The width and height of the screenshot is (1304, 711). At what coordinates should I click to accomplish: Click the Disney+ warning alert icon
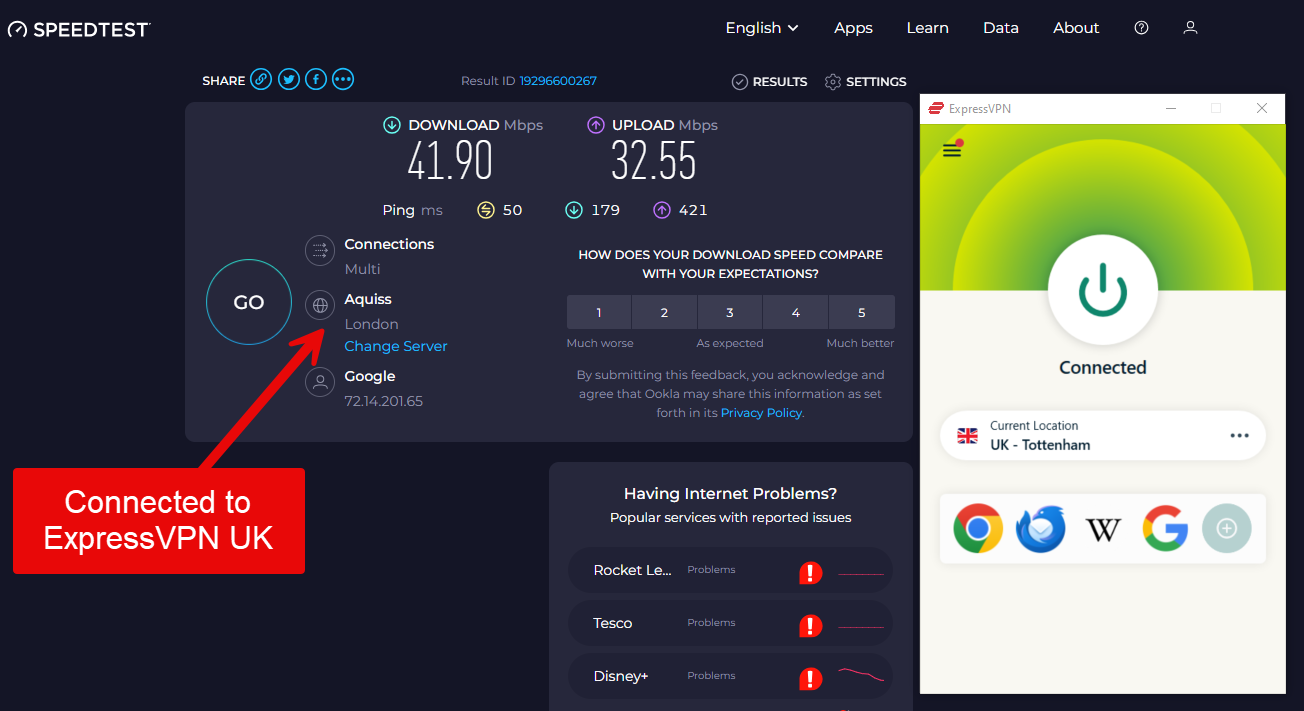[x=810, y=679]
